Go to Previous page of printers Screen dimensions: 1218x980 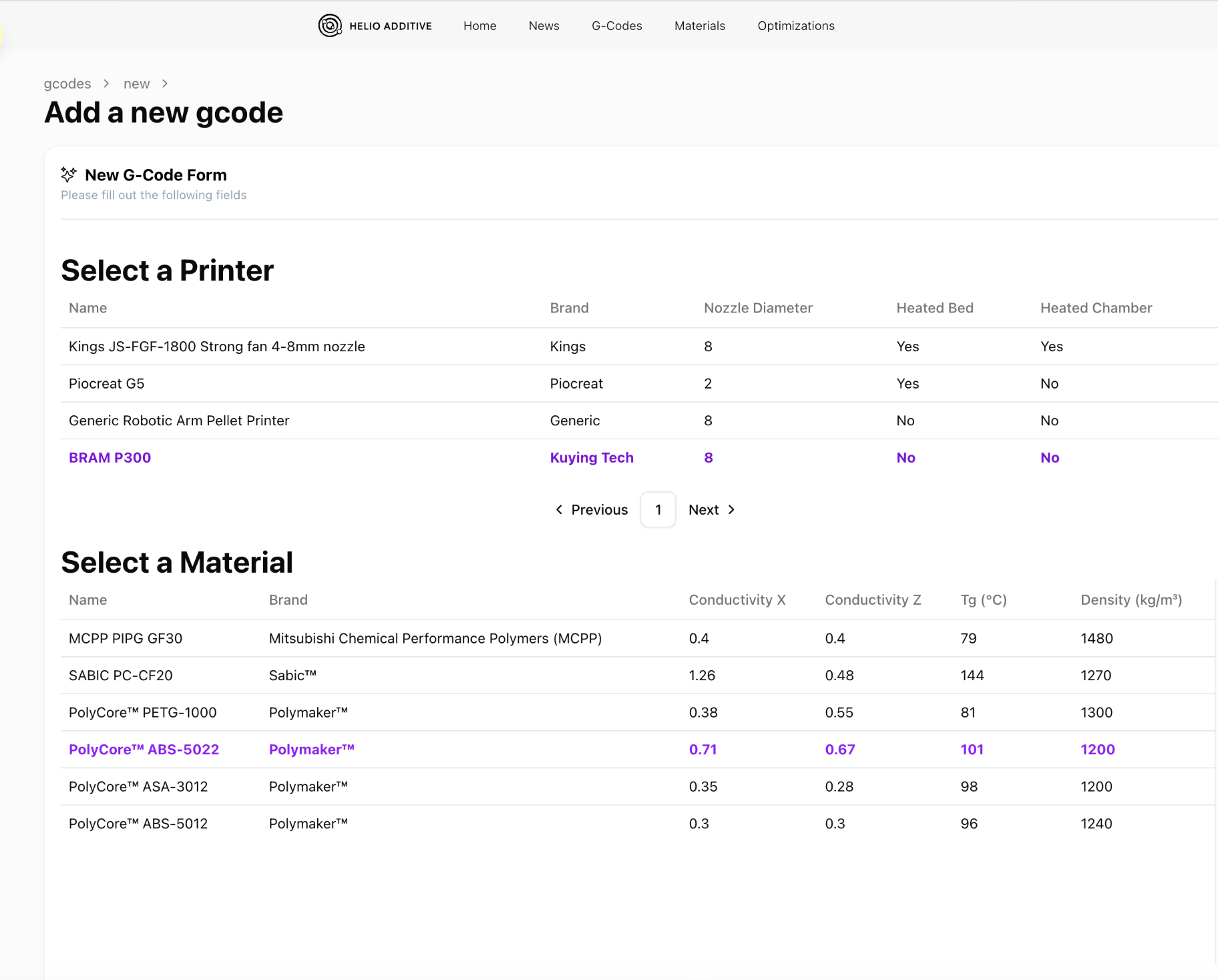point(592,509)
